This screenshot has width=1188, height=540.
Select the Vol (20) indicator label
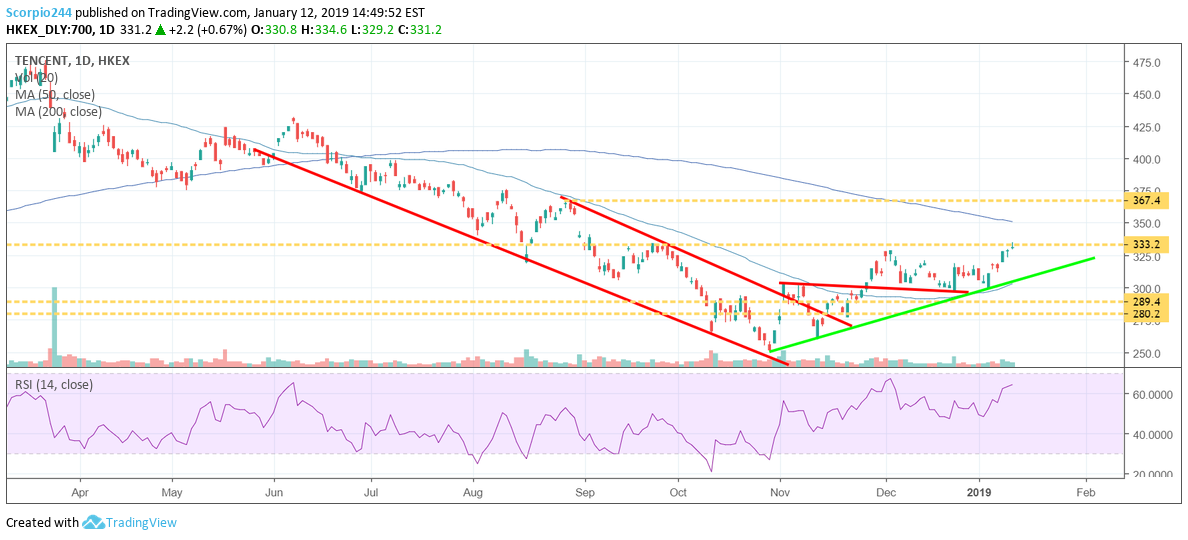[x=36, y=78]
